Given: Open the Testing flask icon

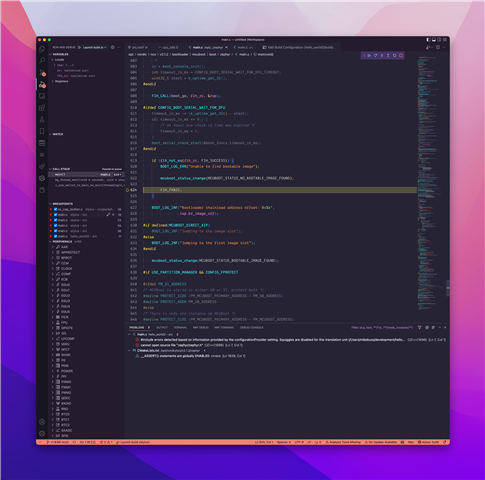Looking at the screenshot, I should tap(42, 119).
